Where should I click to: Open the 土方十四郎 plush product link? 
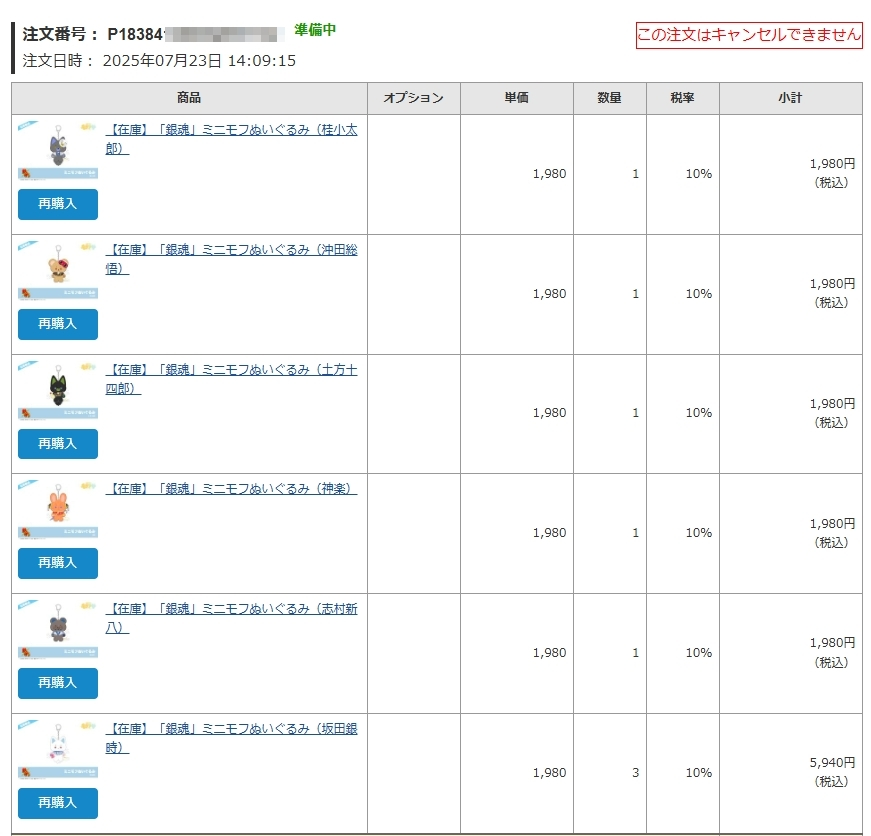pos(231,379)
